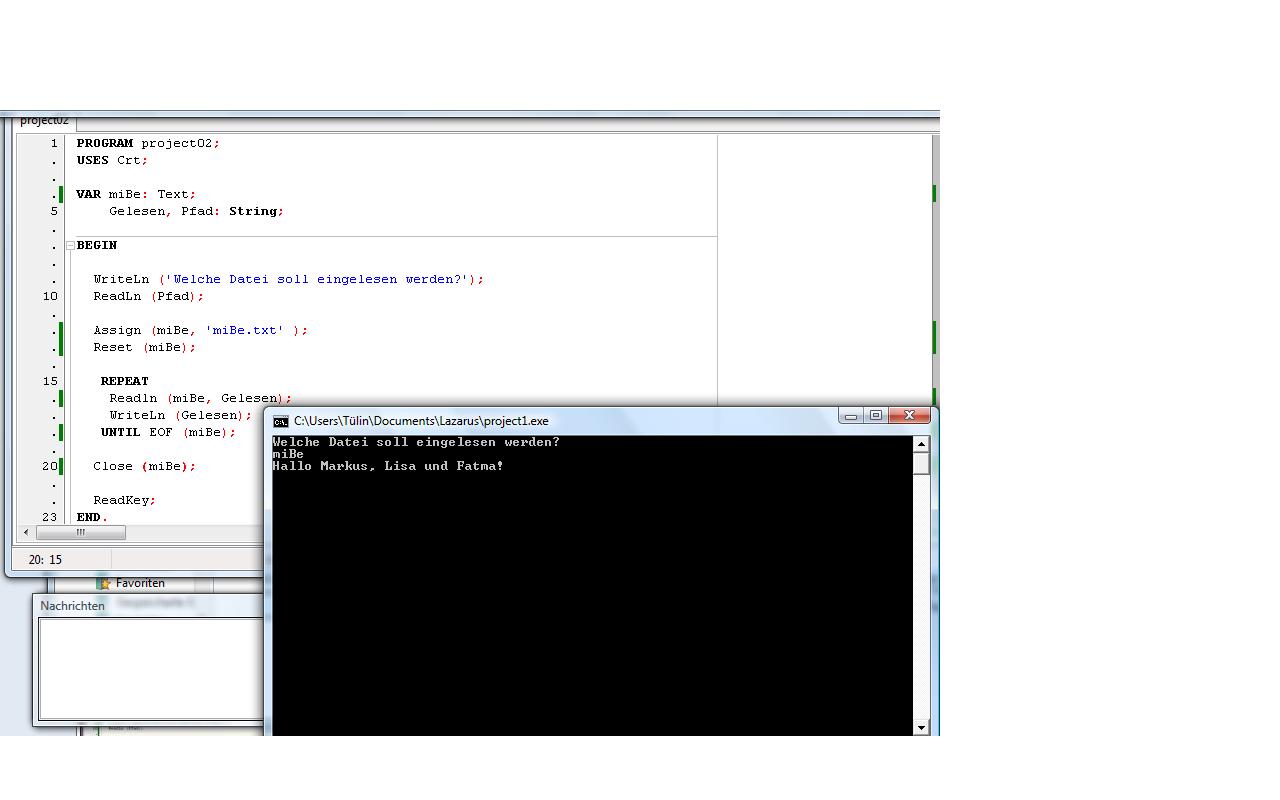Click inside the empty Nachrichten message list
The height and width of the screenshot is (800, 1280).
tap(150, 668)
